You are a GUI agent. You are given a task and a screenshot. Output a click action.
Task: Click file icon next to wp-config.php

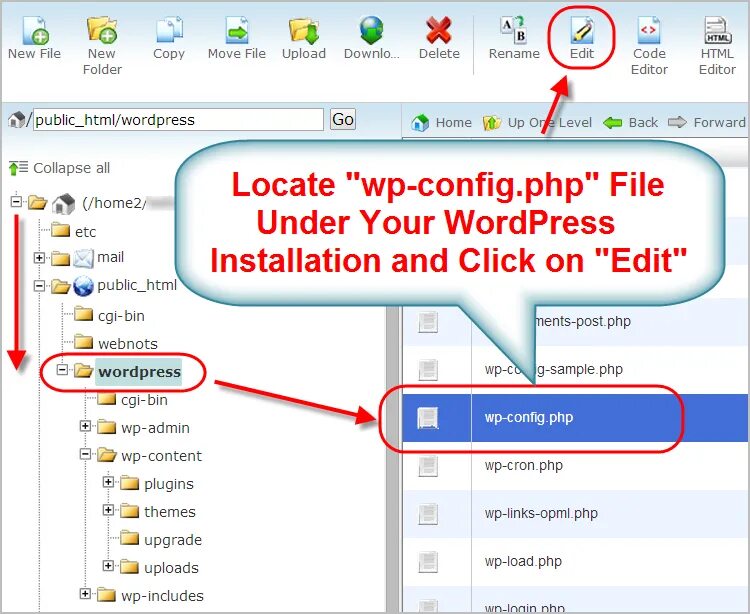(428, 418)
